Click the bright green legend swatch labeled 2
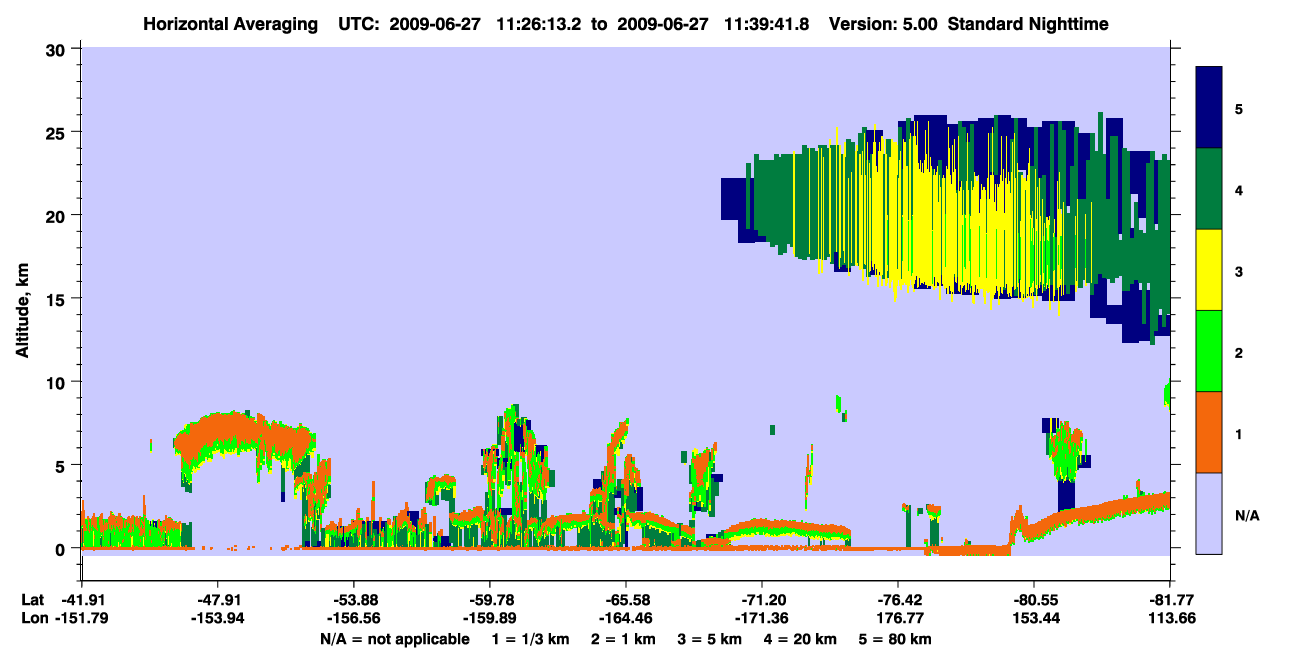Screen dimensions: 1300x667 (1209, 350)
